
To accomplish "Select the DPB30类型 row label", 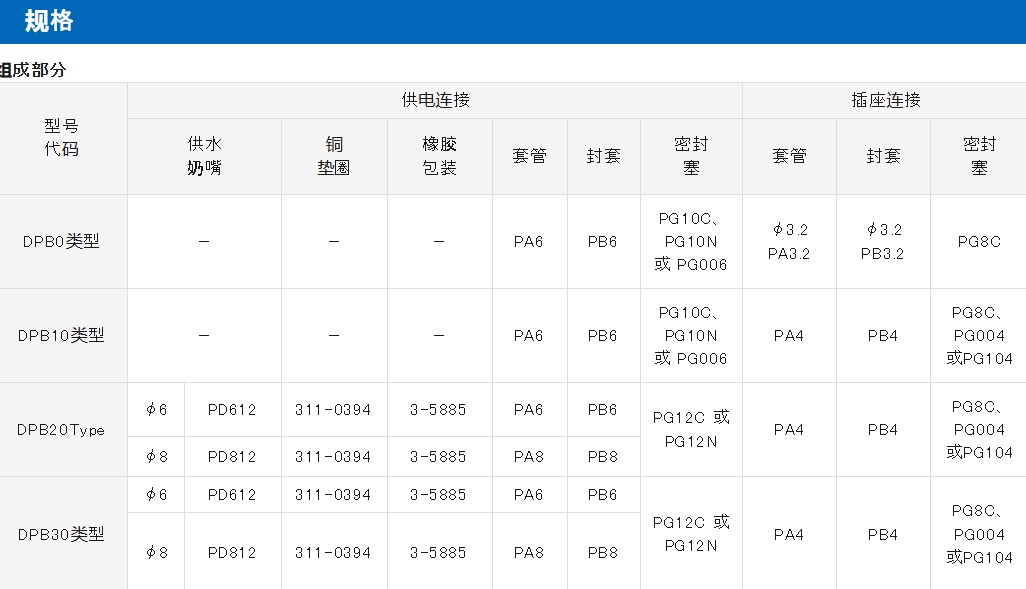I will click(x=62, y=534).
